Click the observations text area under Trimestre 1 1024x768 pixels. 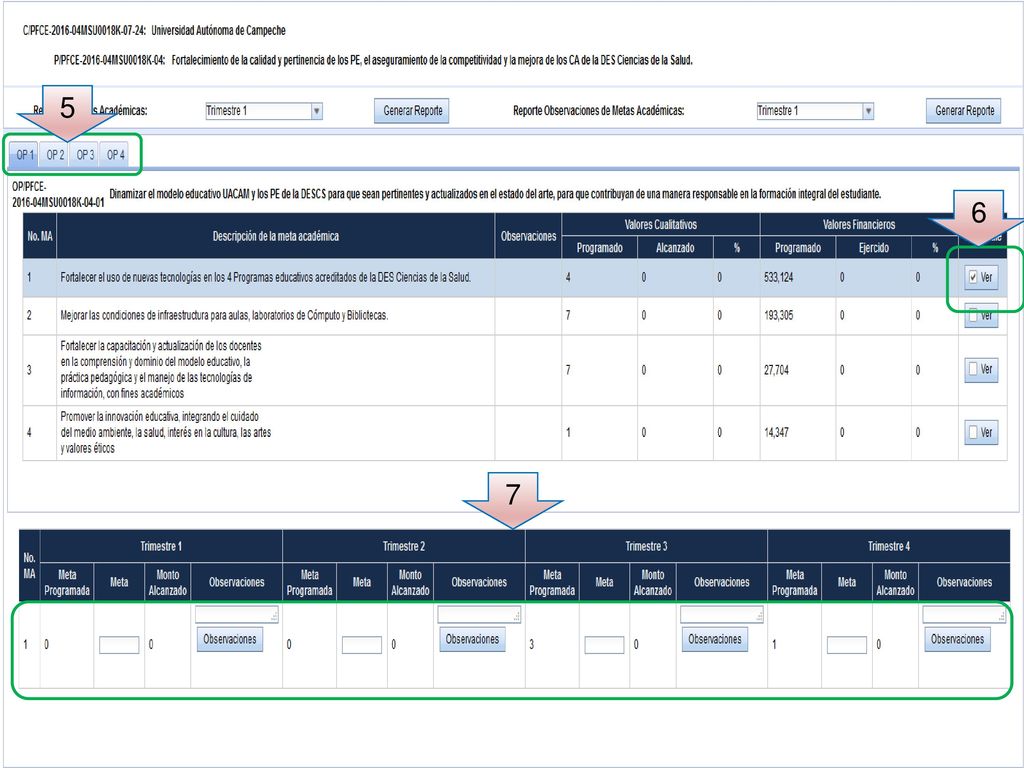[x=236, y=615]
